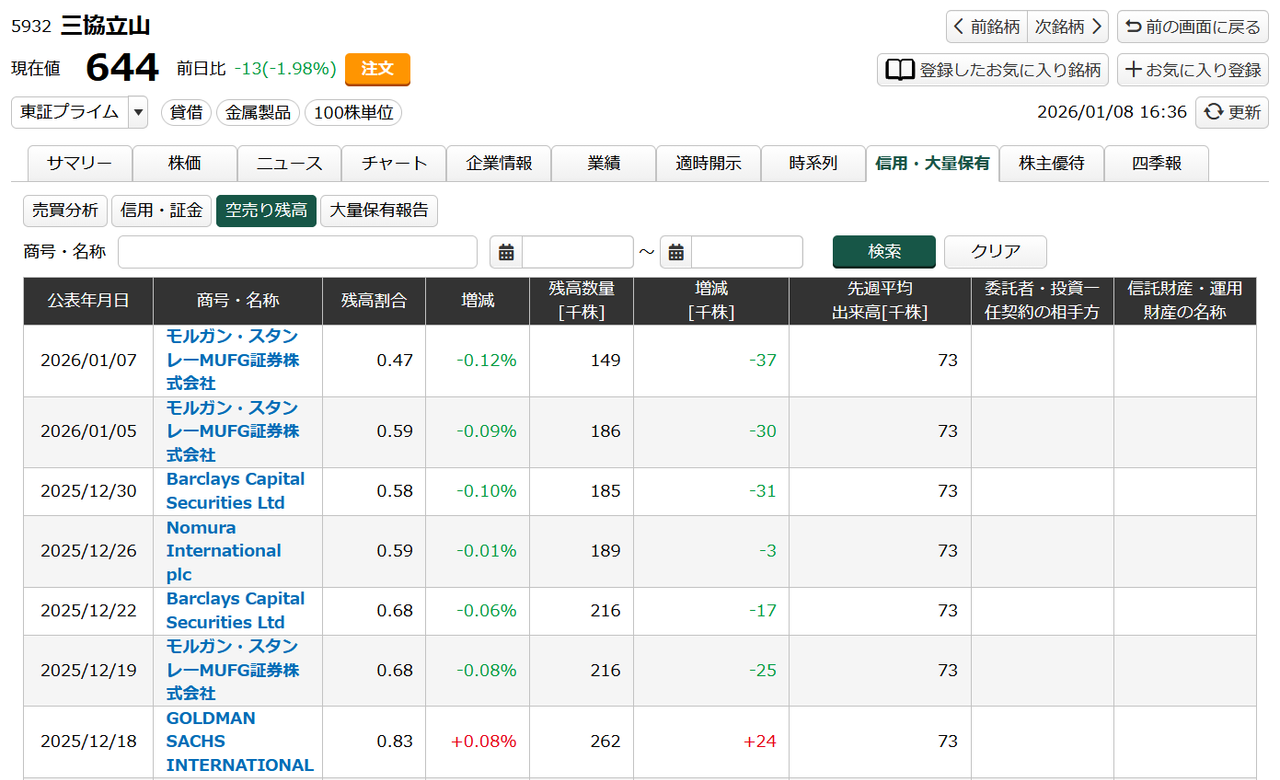Go to next stock 次銘柄
Image resolution: width=1280 pixels, height=780 pixels.
point(1068,27)
